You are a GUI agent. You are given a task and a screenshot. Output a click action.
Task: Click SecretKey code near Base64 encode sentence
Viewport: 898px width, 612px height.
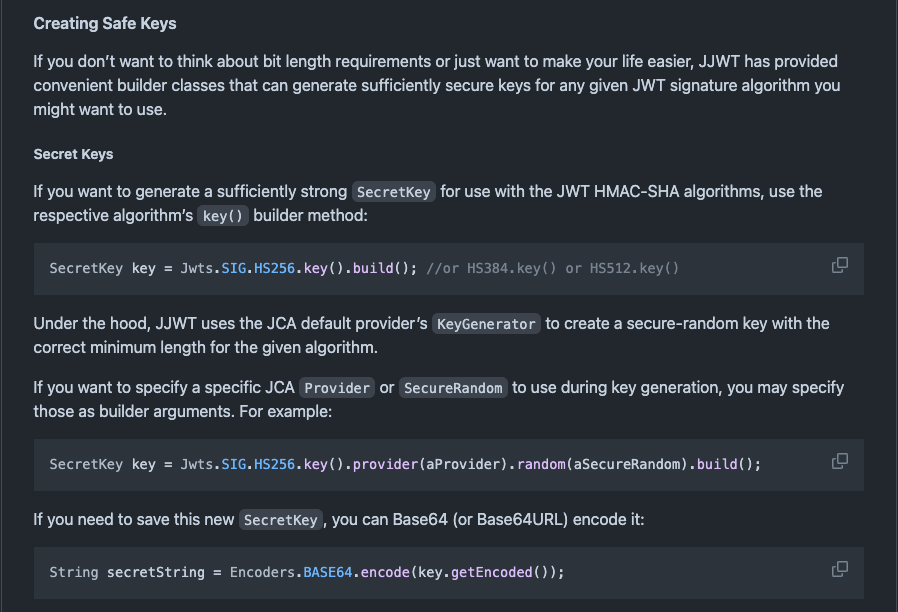pos(281,520)
